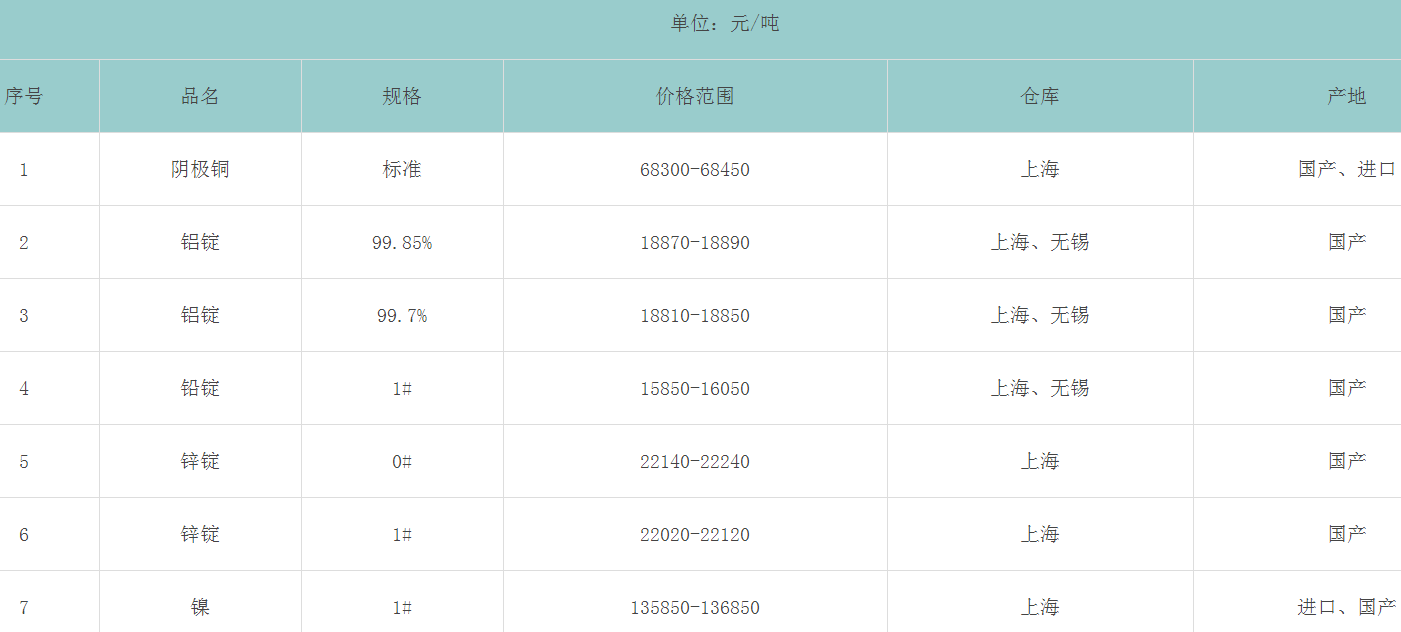Click the 品名 column header
Screen dimensions: 1401x632
point(200,96)
